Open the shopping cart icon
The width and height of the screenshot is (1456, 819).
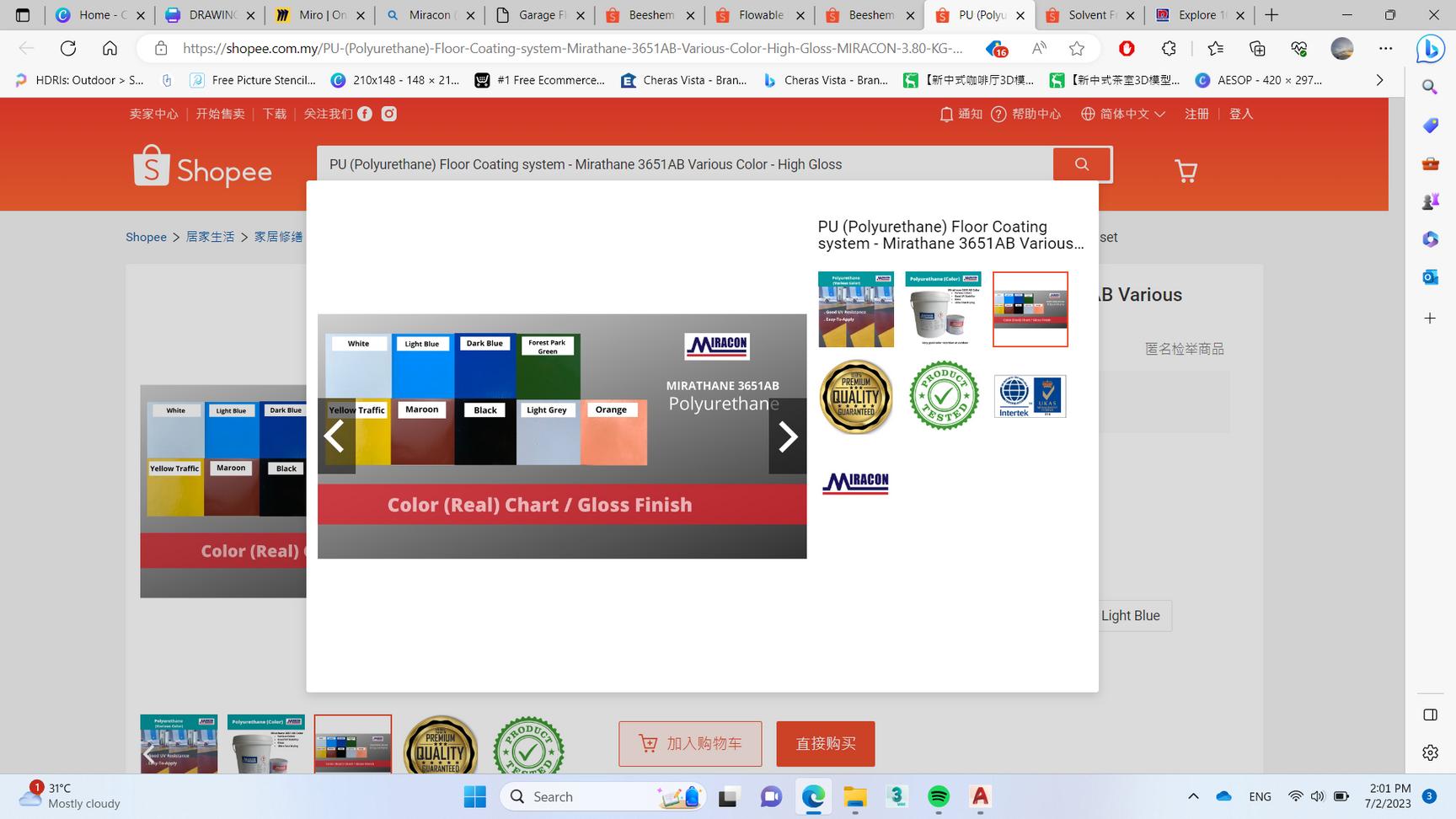click(x=1186, y=171)
